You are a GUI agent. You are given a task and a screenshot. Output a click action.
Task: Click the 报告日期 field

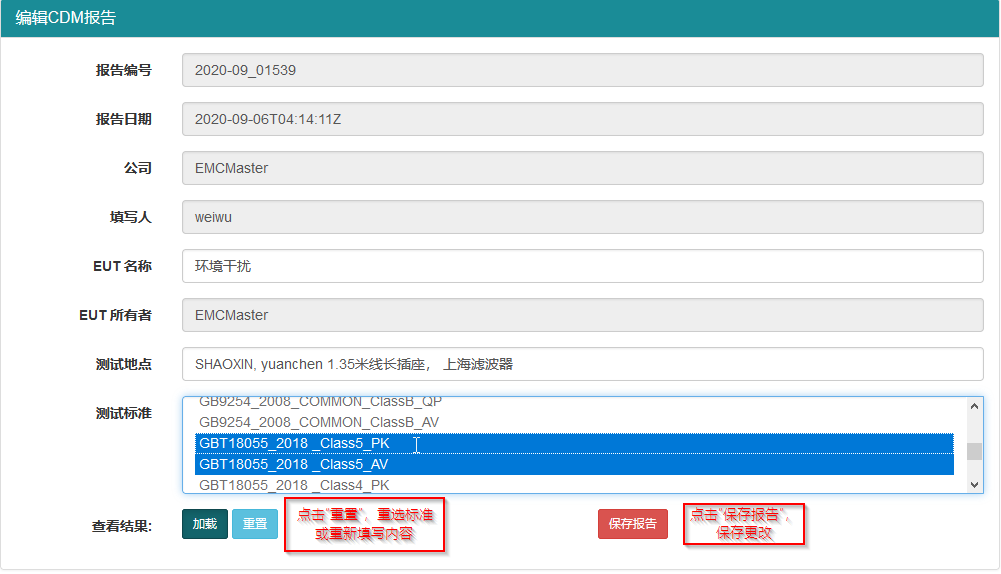pos(582,119)
